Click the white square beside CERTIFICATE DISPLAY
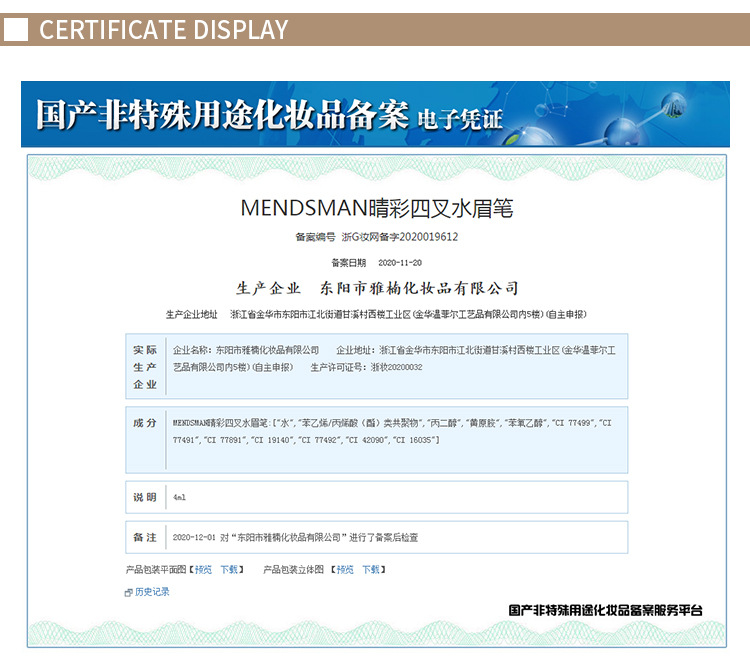Viewport: 750px width, 662px height. click(x=15, y=30)
